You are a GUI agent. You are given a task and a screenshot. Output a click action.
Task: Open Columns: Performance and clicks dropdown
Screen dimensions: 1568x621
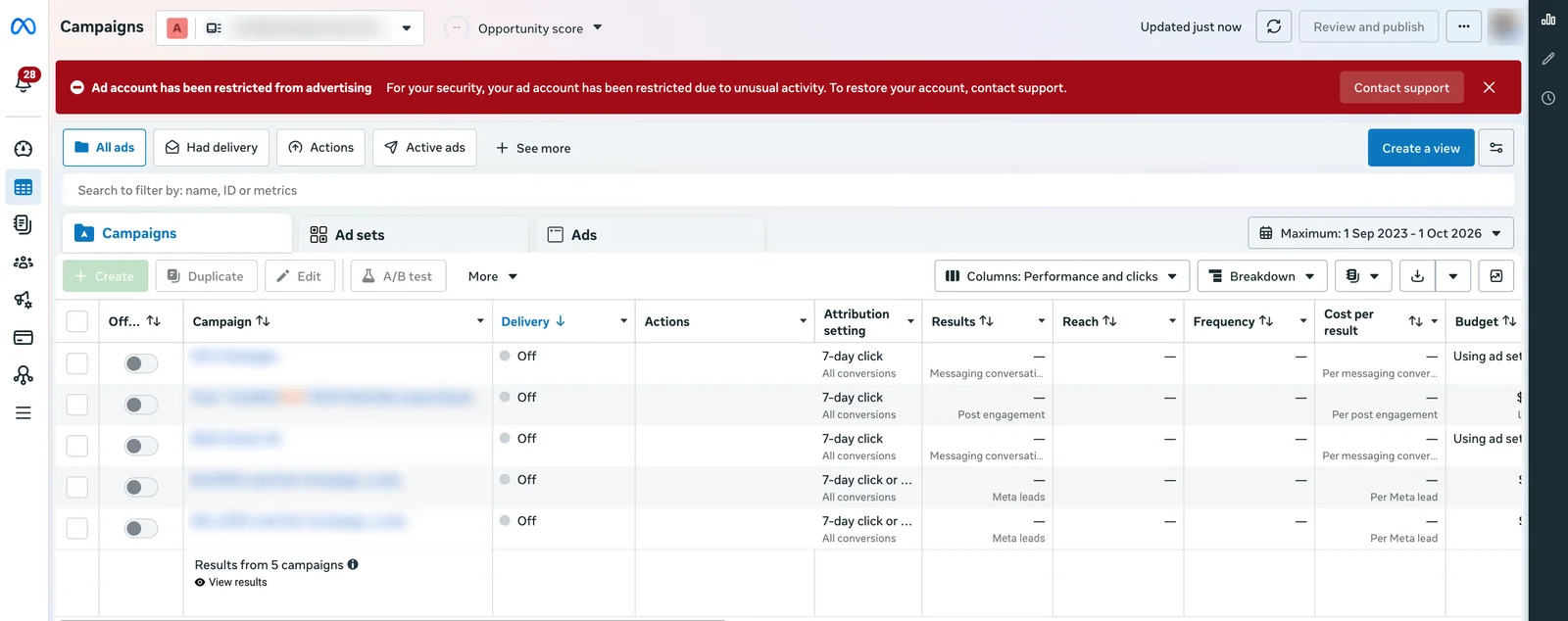click(1062, 276)
